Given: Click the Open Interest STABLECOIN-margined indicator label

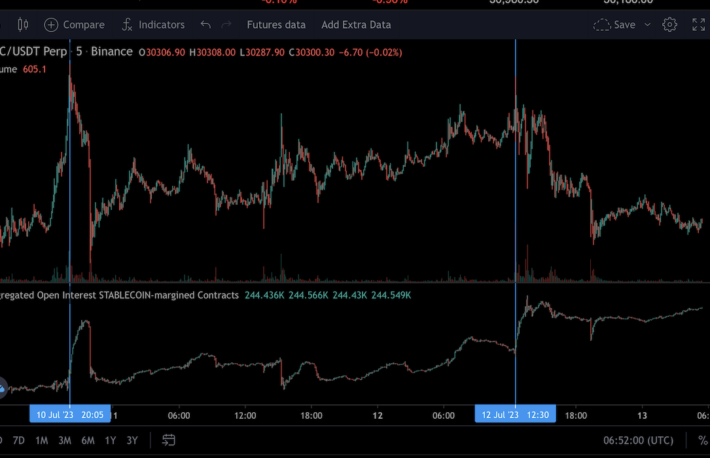Looking at the screenshot, I should (119, 295).
